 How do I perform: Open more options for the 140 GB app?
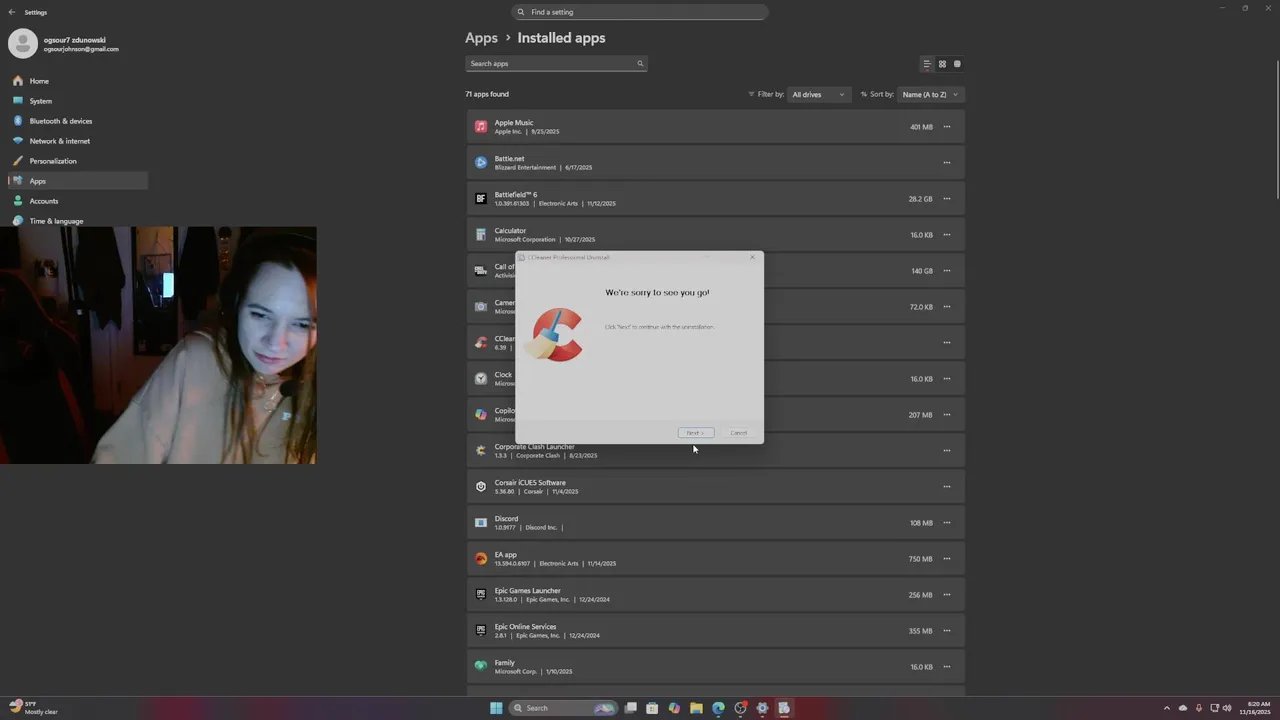tap(947, 271)
